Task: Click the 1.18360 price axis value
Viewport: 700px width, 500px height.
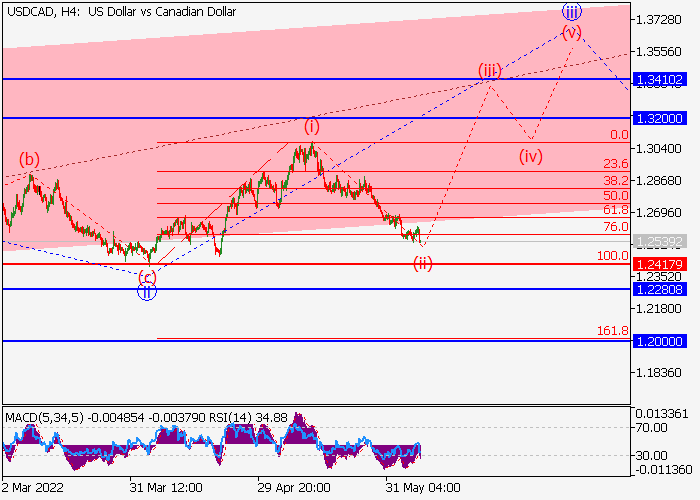Action: pos(659,372)
